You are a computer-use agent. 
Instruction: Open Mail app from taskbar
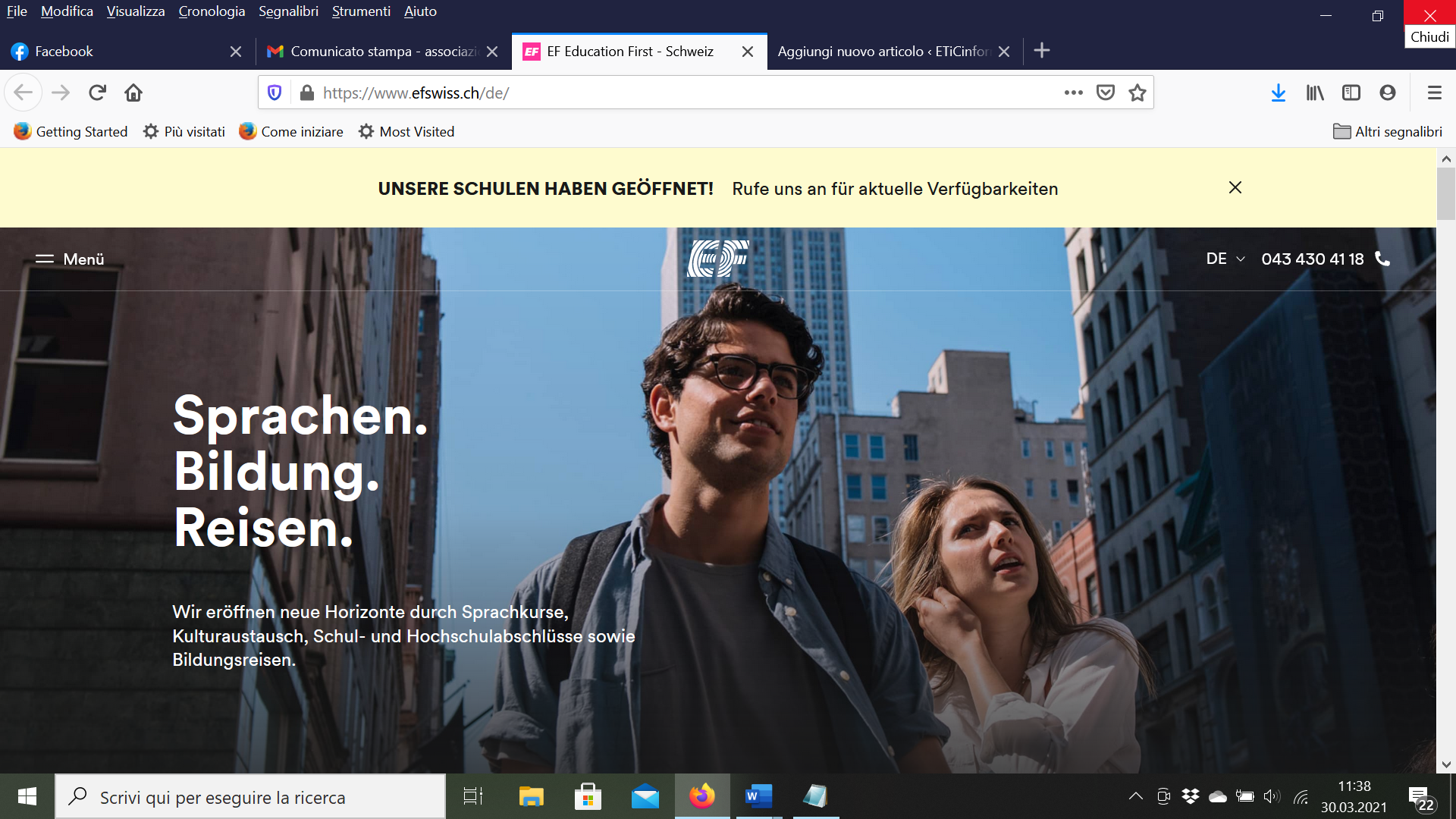click(x=645, y=796)
